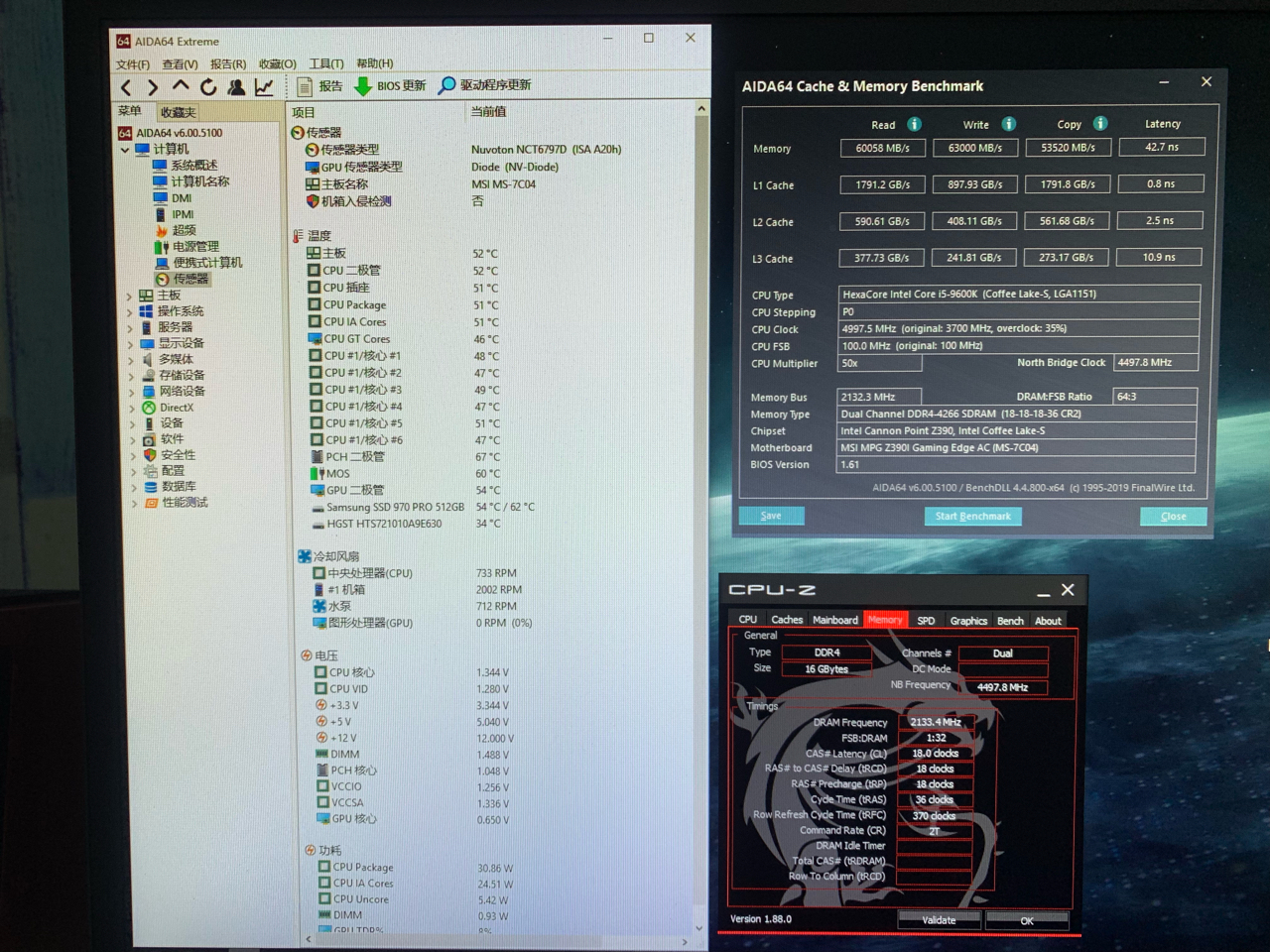The width and height of the screenshot is (1270, 952).
Task: Click Validate in CPU-Z
Action: click(x=939, y=920)
